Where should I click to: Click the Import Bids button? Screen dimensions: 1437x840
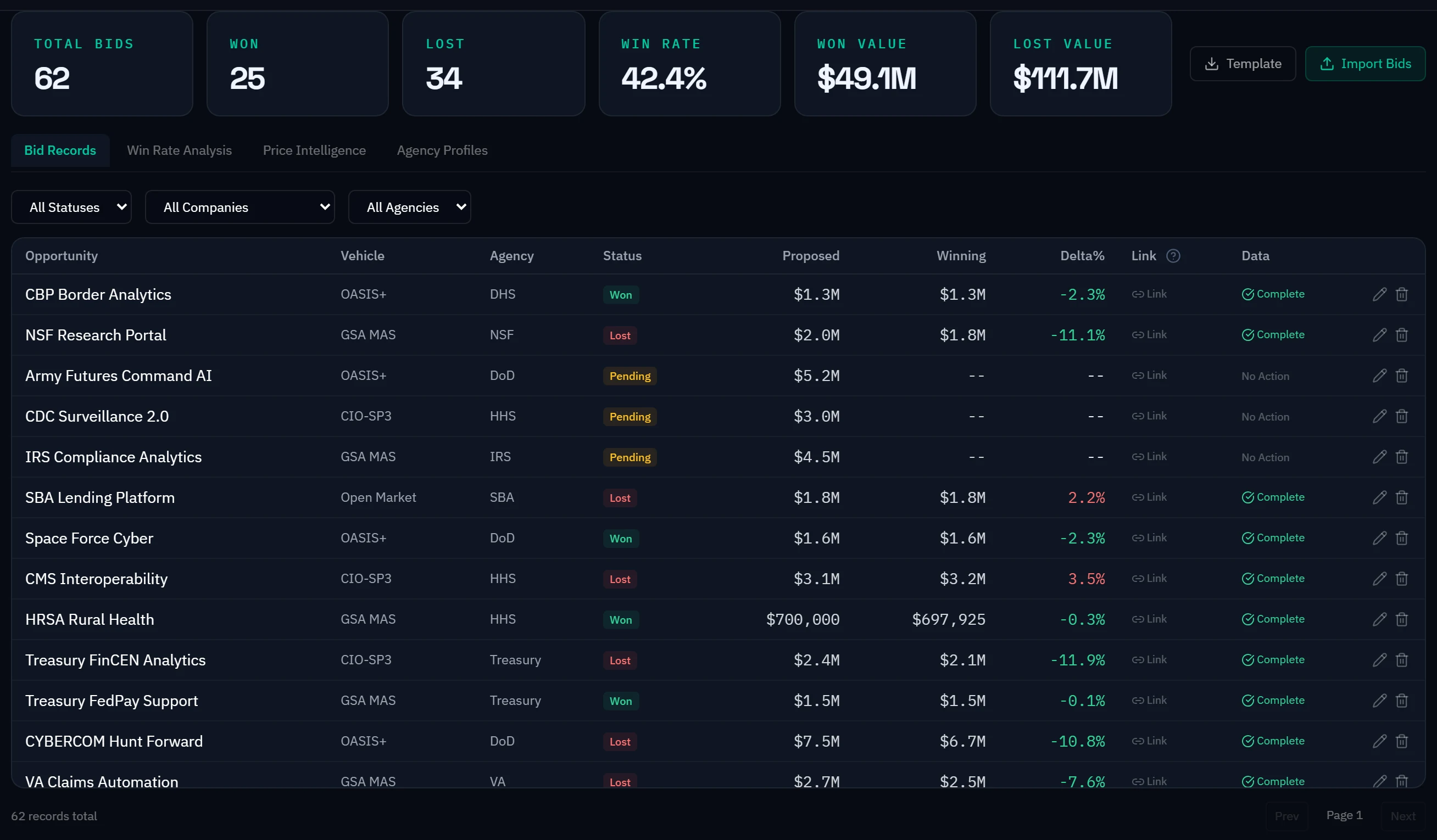click(x=1365, y=64)
